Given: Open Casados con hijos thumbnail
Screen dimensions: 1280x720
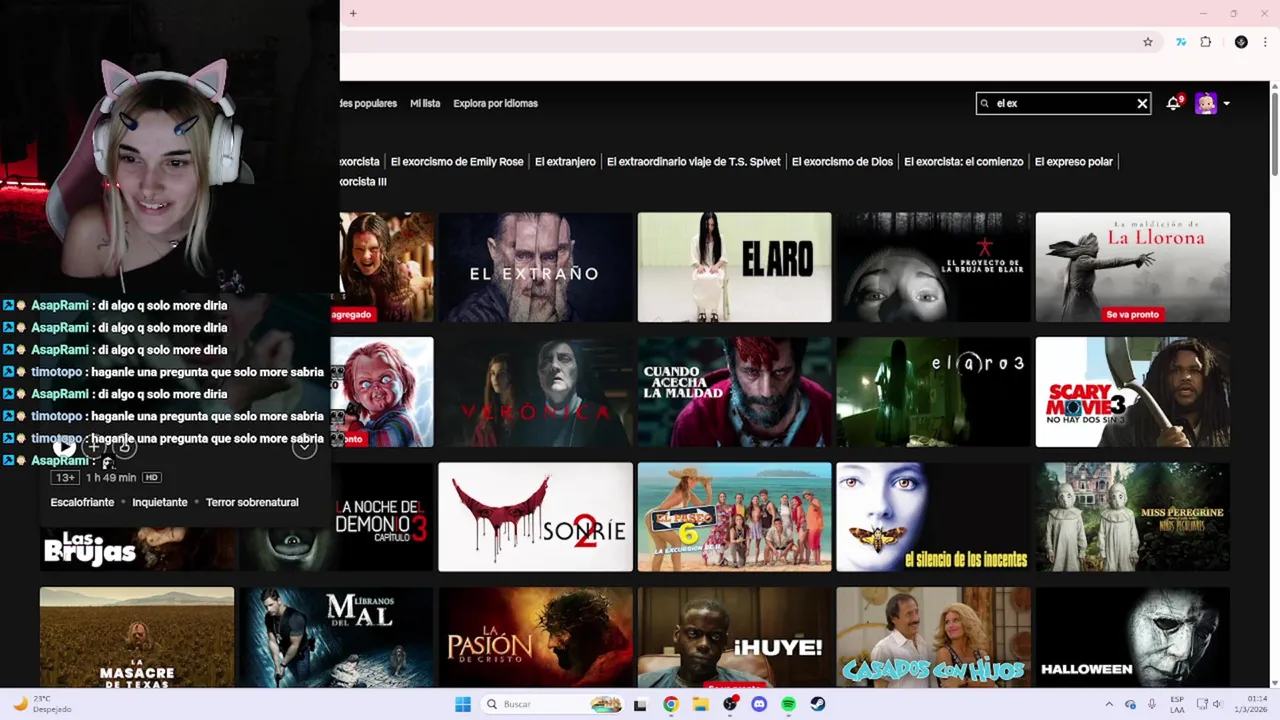Looking at the screenshot, I should click(933, 637).
